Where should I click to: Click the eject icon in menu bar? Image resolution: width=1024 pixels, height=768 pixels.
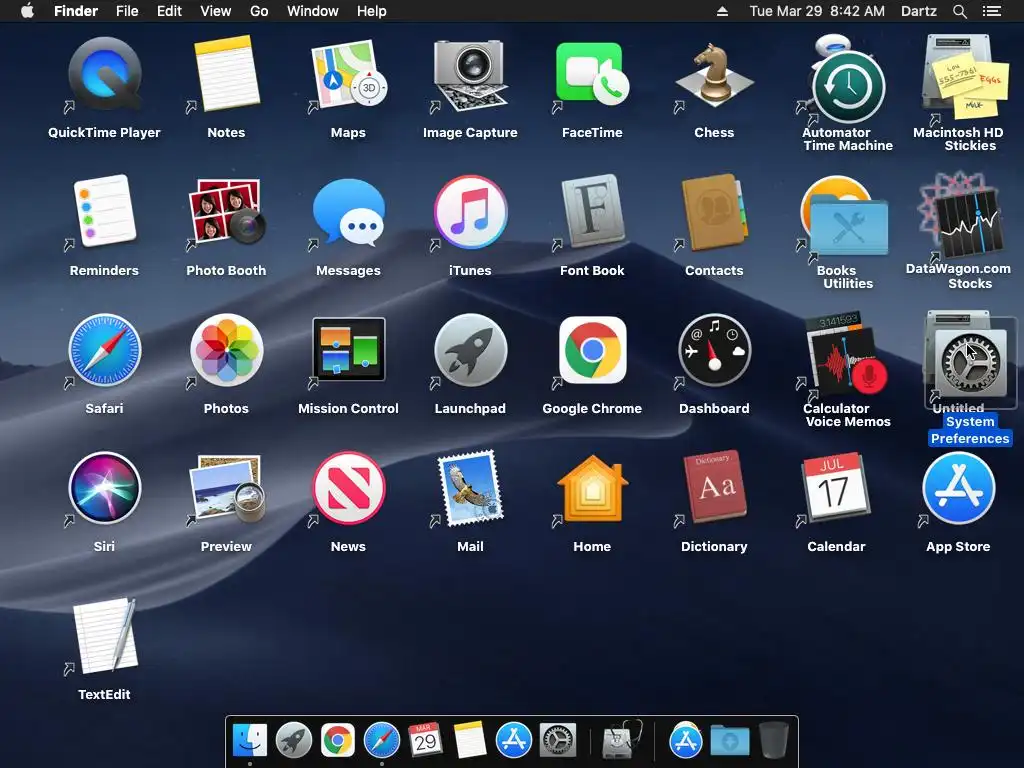(x=722, y=11)
